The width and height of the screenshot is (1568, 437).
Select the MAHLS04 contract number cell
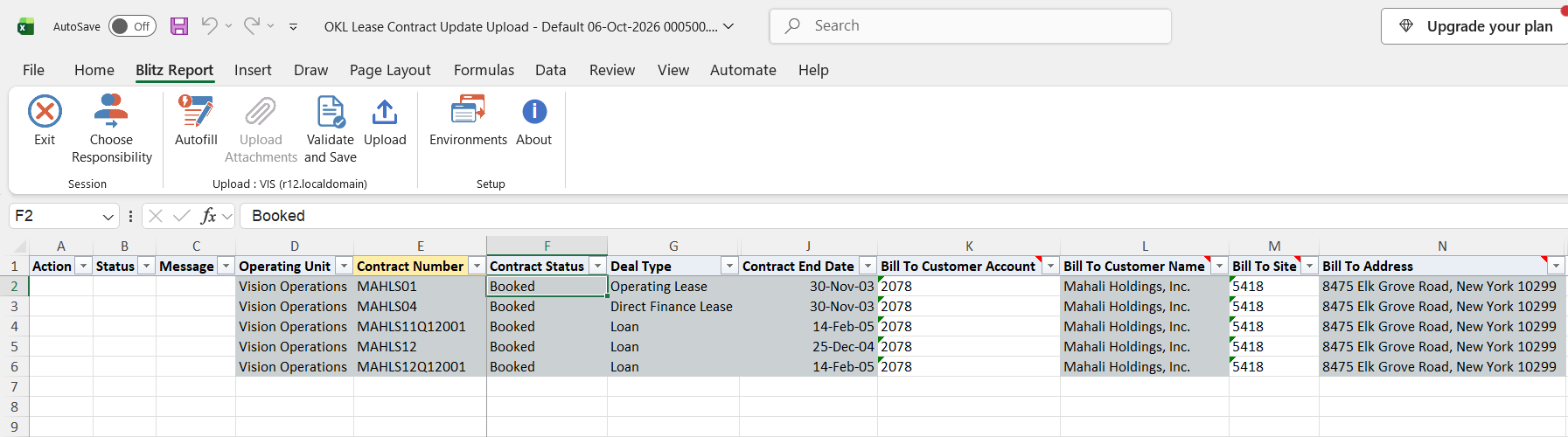(420, 307)
